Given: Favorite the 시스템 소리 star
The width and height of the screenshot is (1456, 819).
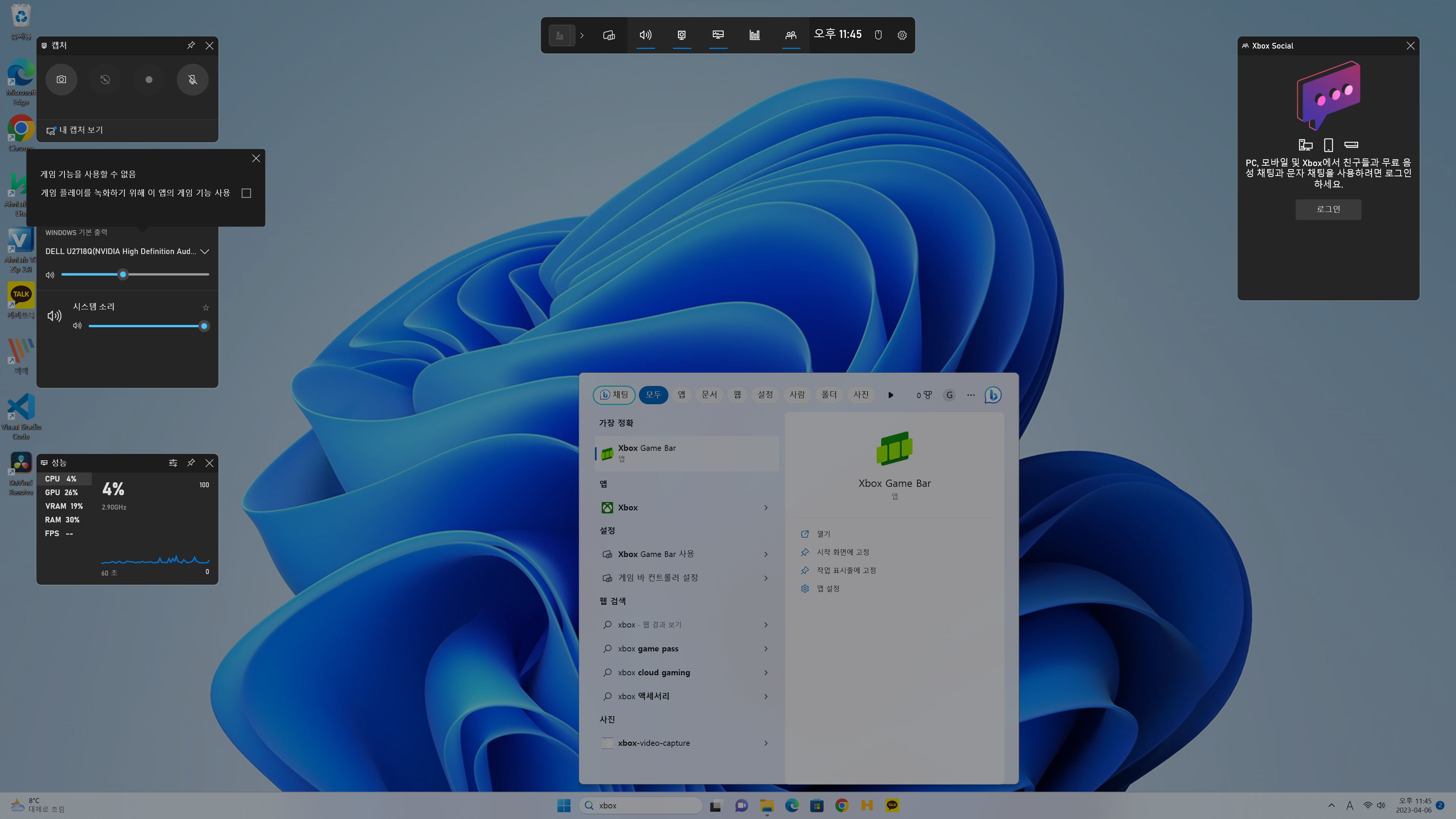Looking at the screenshot, I should (206, 308).
